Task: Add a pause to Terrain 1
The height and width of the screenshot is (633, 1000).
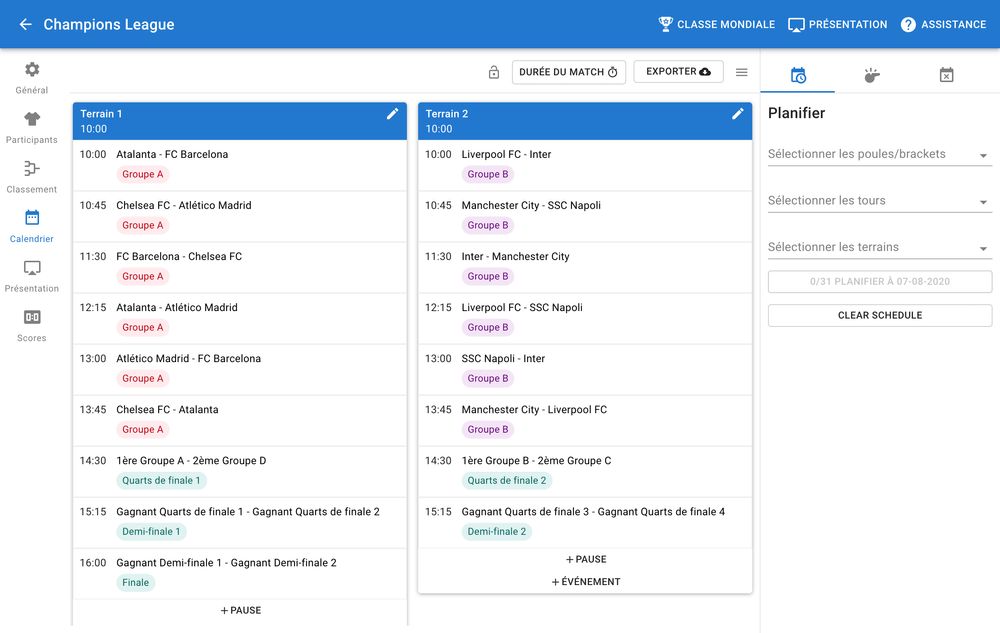Action: click(240, 611)
